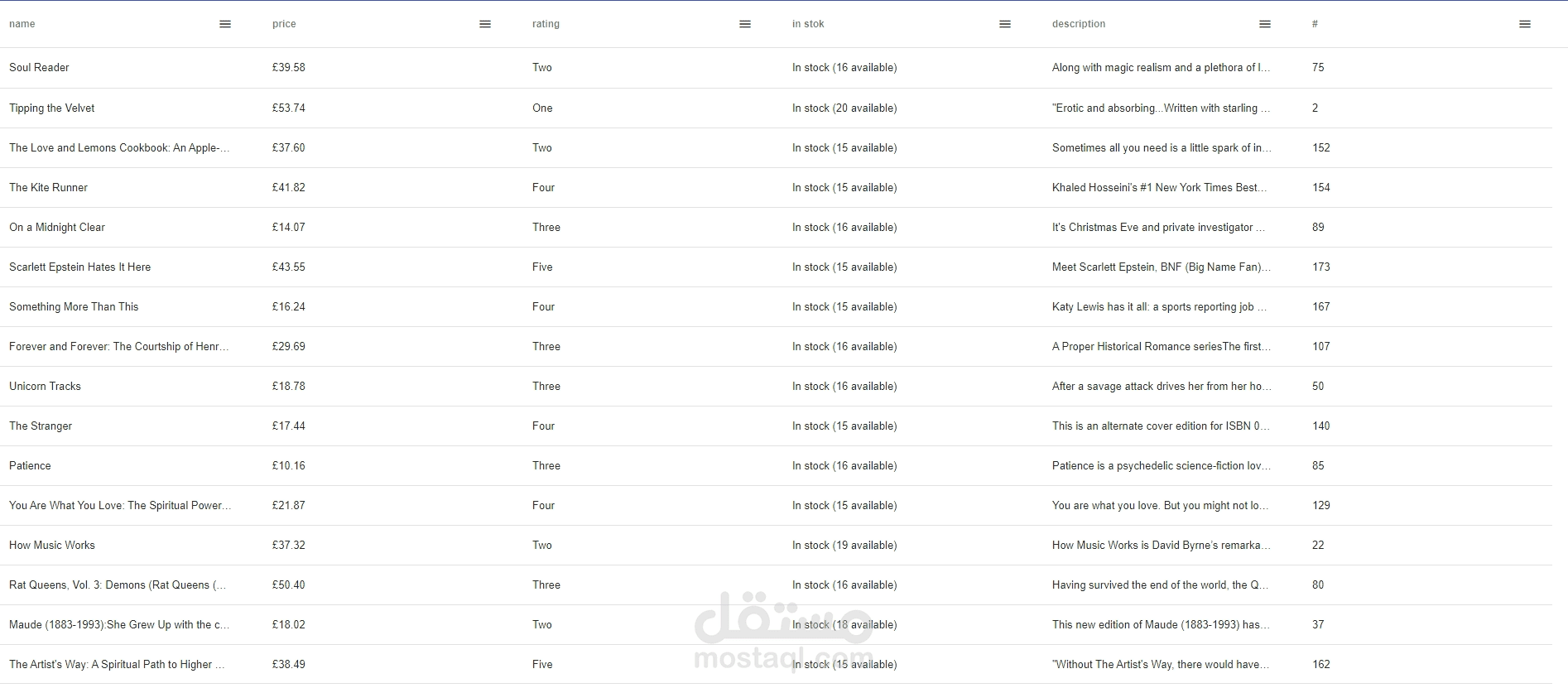
Task: Select the Tipping the Velvet cell
Action: tap(51, 108)
